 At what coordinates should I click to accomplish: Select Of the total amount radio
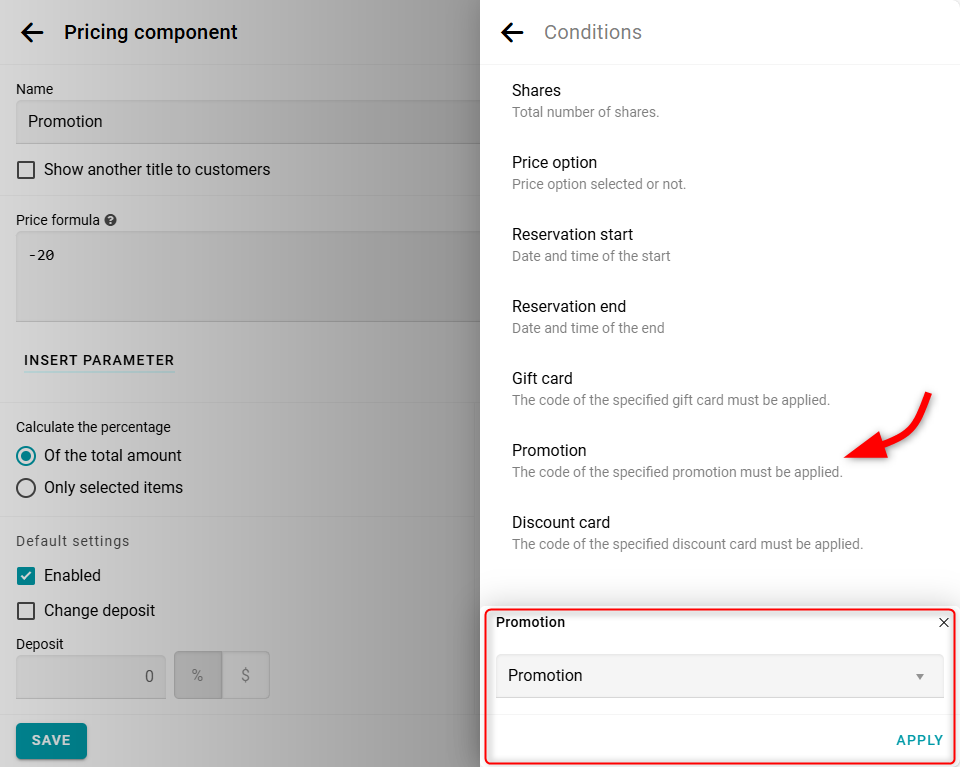click(x=26, y=456)
